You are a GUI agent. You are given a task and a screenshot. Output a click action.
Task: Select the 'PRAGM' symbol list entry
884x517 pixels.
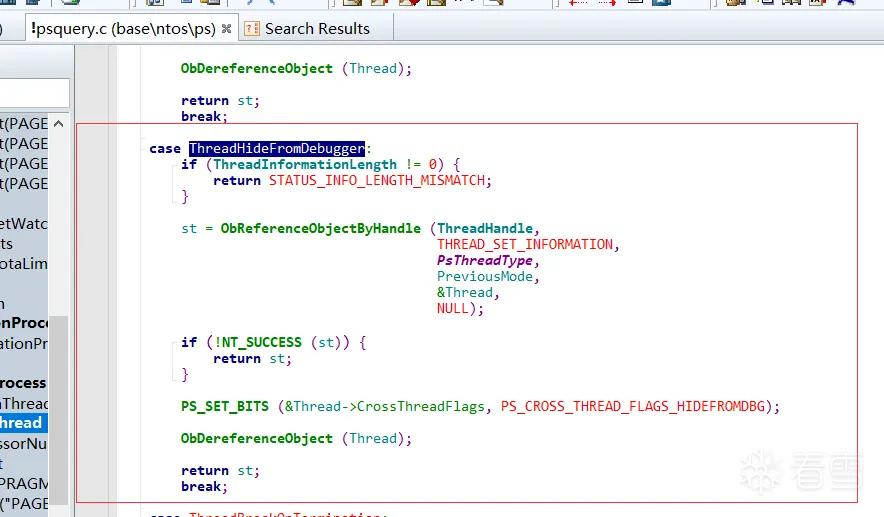pos(24,484)
